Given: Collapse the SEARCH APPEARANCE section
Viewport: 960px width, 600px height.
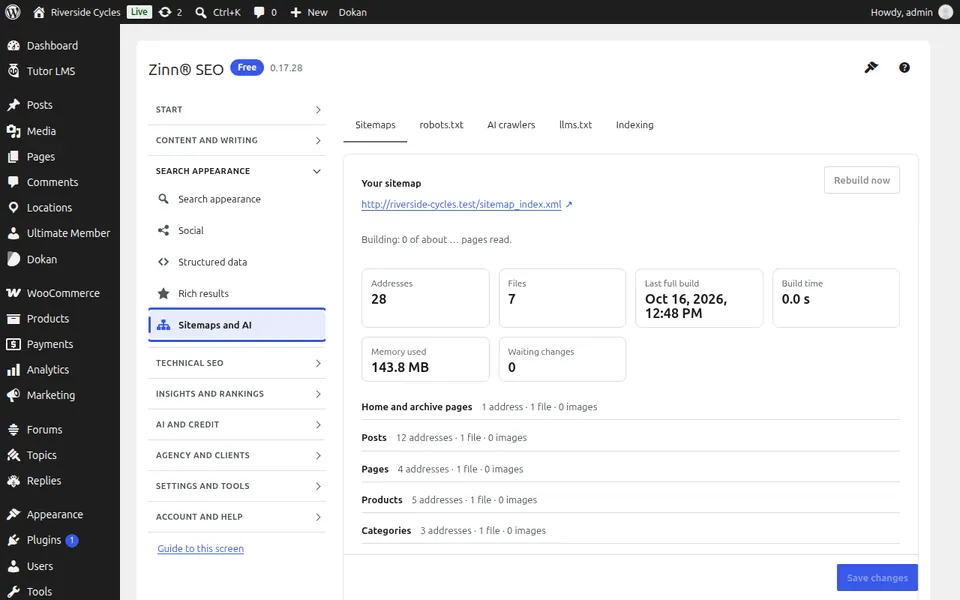Looking at the screenshot, I should (x=237, y=171).
